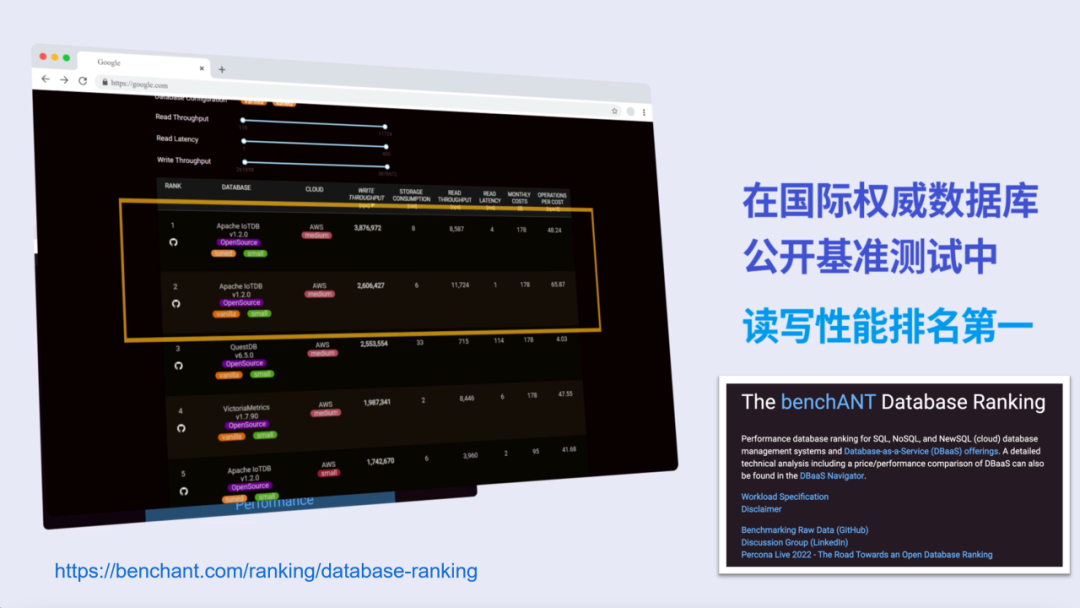Select QuestDB v6.5.0 database name
The width and height of the screenshot is (1080, 608).
click(244, 351)
